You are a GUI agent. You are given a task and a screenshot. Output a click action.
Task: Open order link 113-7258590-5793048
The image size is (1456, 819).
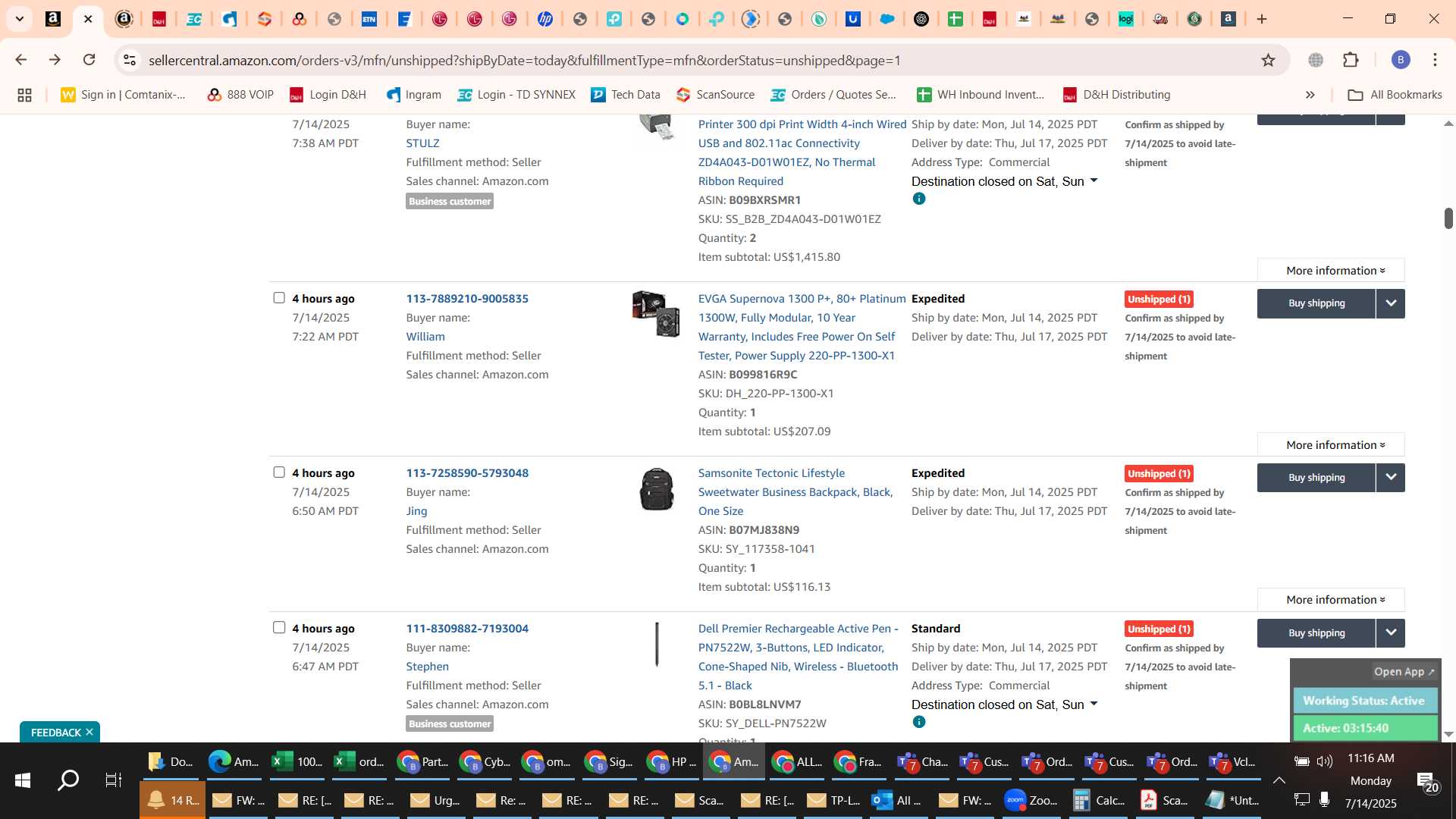467,473
